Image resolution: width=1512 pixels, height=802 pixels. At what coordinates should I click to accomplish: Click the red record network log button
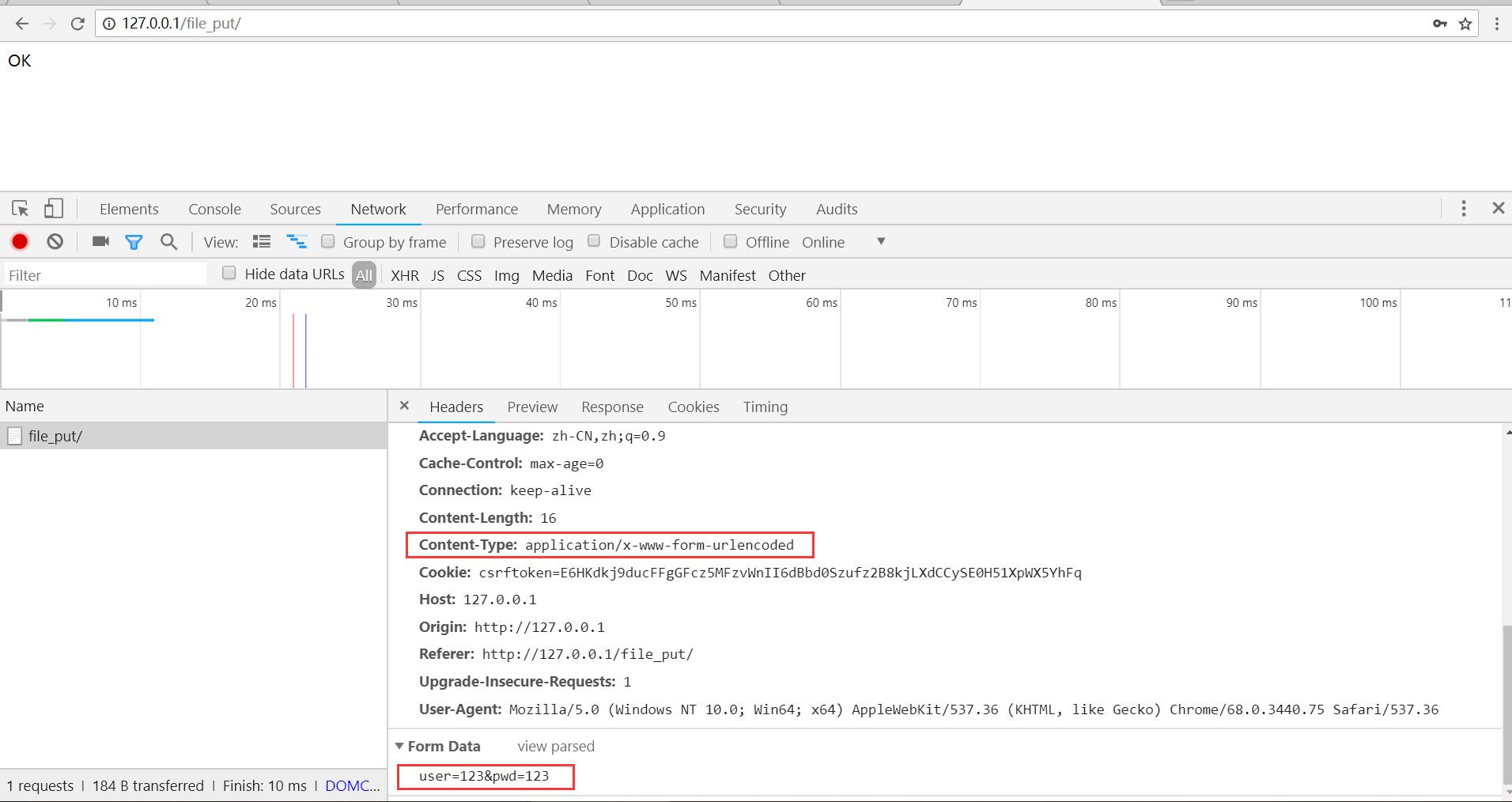pyautogui.click(x=20, y=242)
